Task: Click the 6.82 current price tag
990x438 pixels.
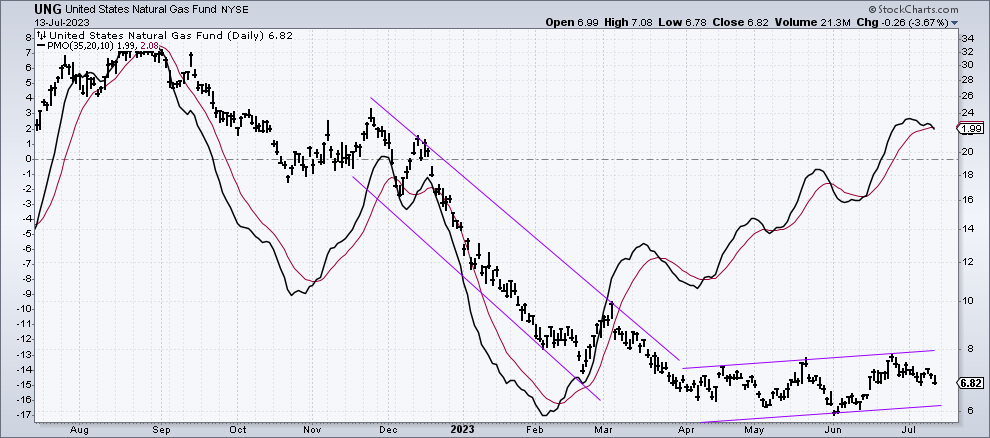Action: click(x=968, y=383)
